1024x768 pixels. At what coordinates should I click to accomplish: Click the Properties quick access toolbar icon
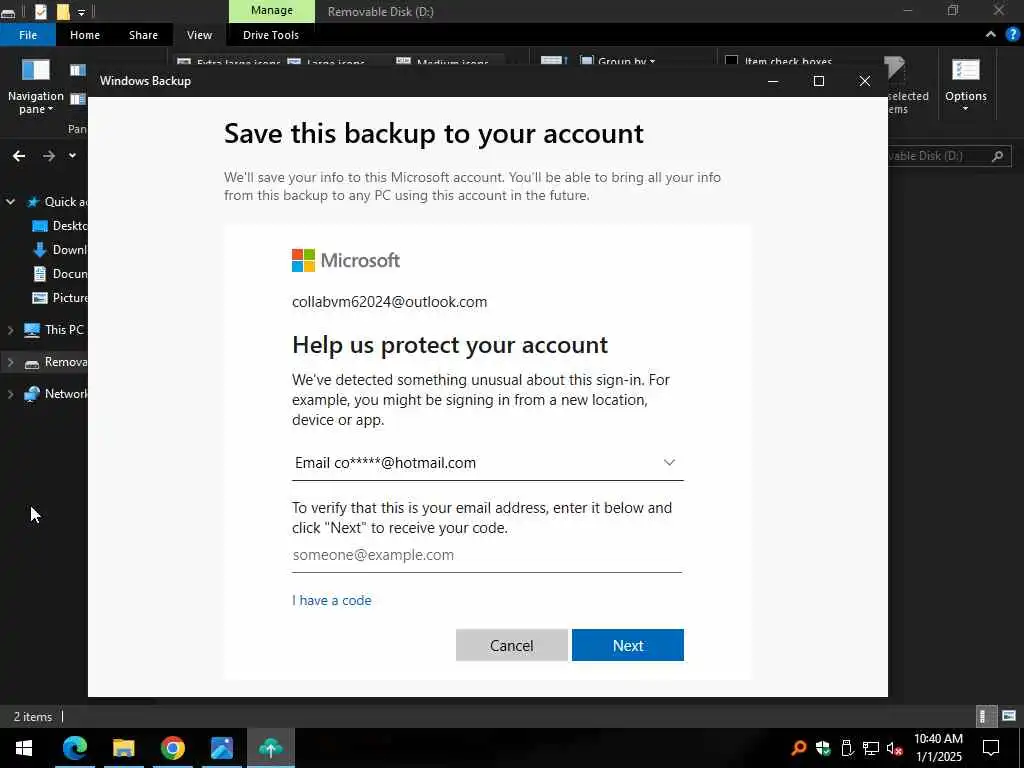40,11
